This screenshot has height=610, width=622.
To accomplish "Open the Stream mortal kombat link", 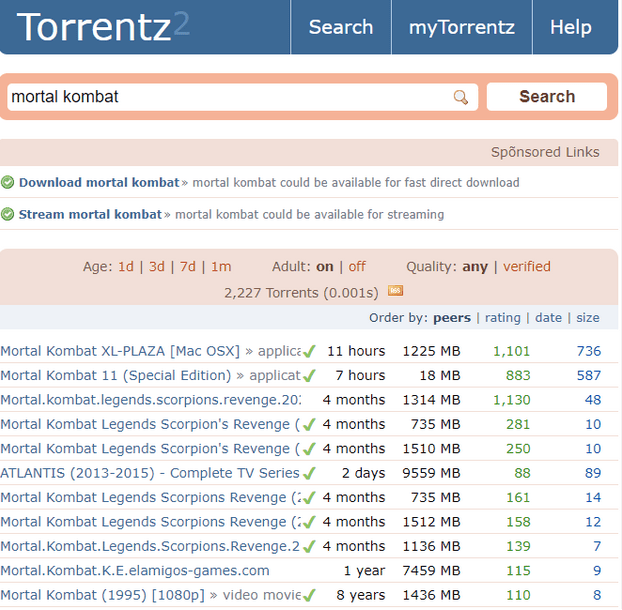I will pos(90,214).
